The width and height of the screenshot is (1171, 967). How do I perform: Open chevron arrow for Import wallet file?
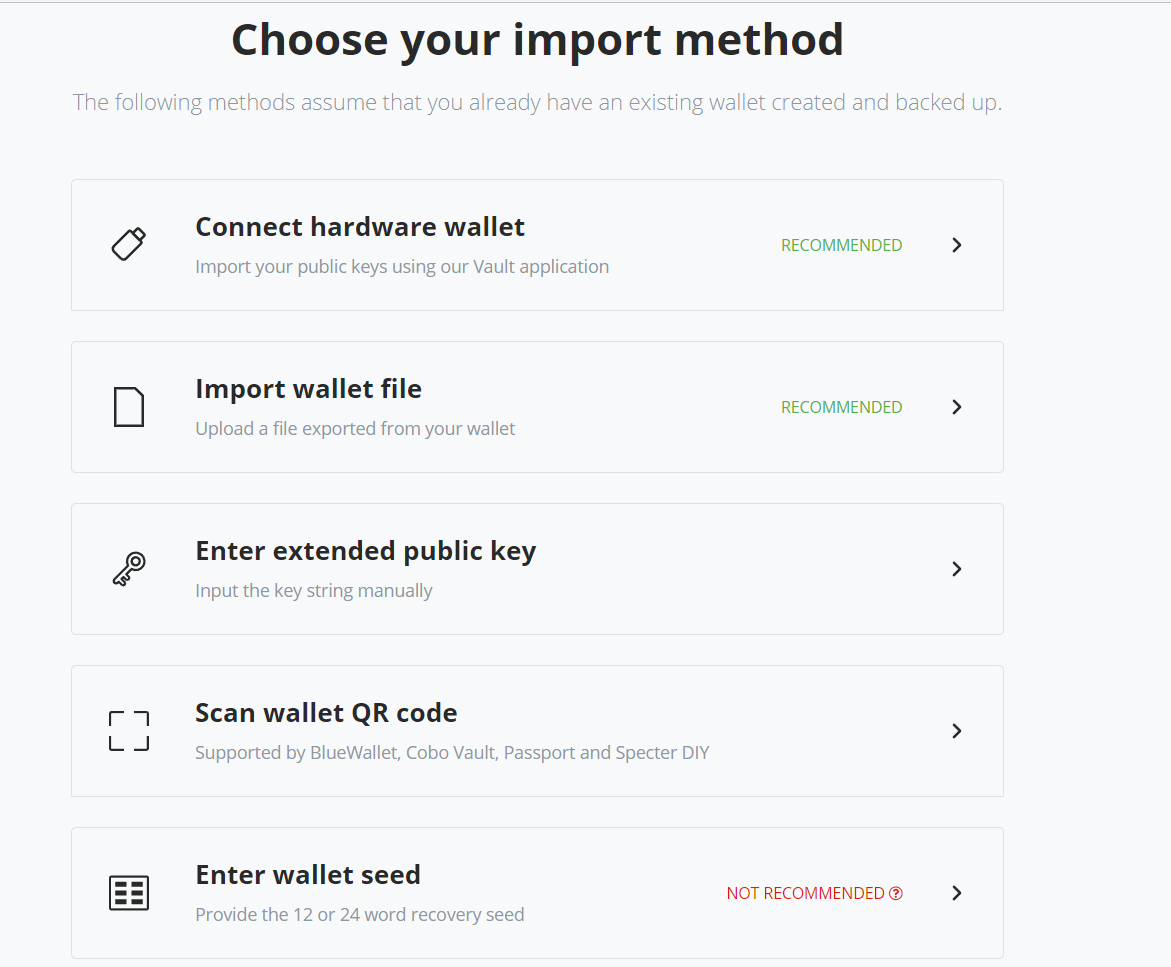pyautogui.click(x=957, y=407)
